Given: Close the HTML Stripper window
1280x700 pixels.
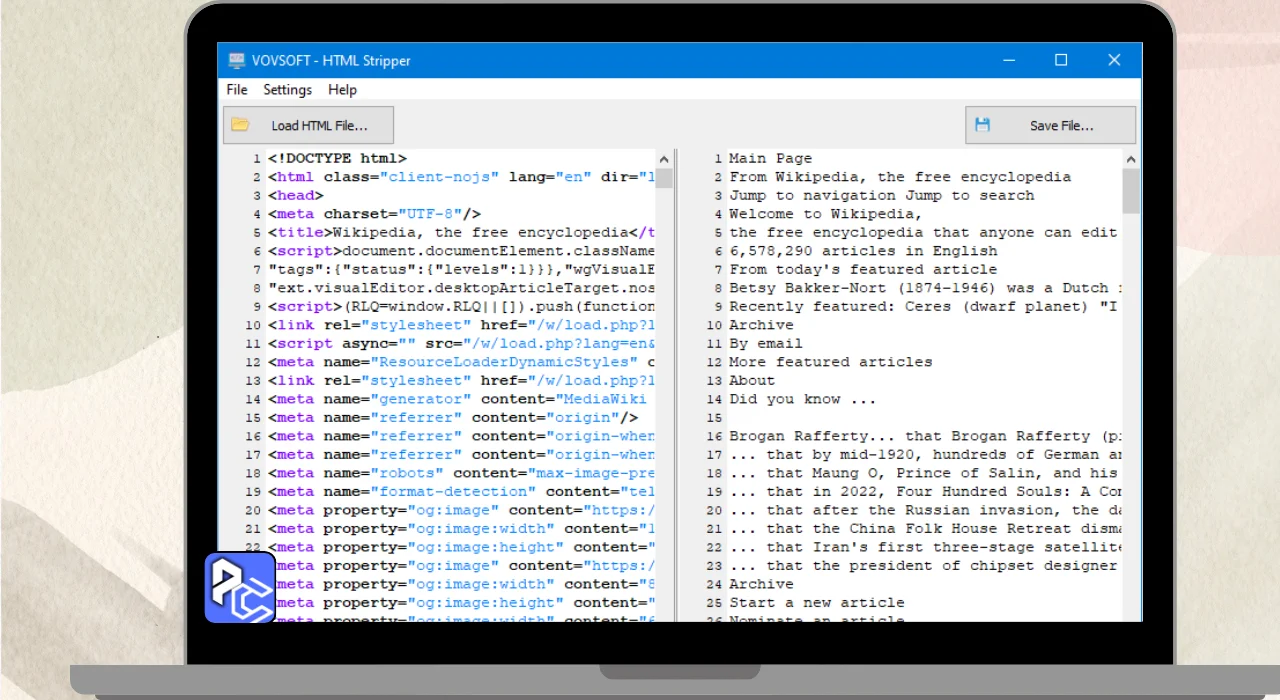Looking at the screenshot, I should click(1114, 60).
